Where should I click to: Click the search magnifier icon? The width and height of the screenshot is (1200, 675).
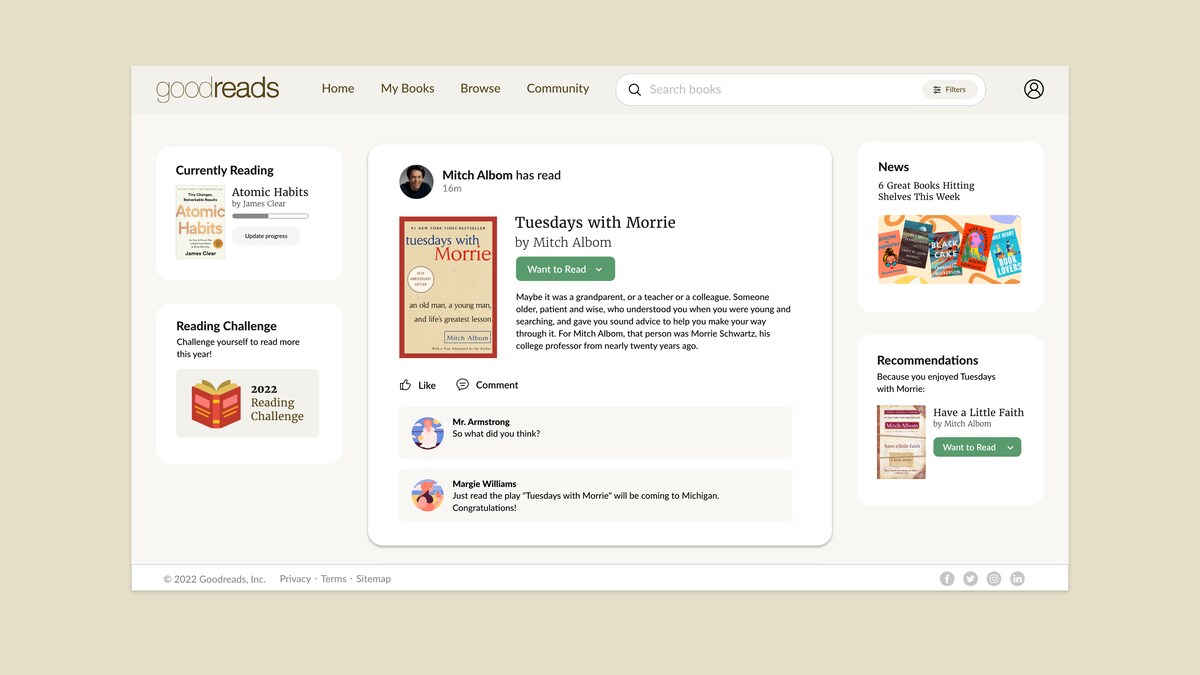[635, 89]
